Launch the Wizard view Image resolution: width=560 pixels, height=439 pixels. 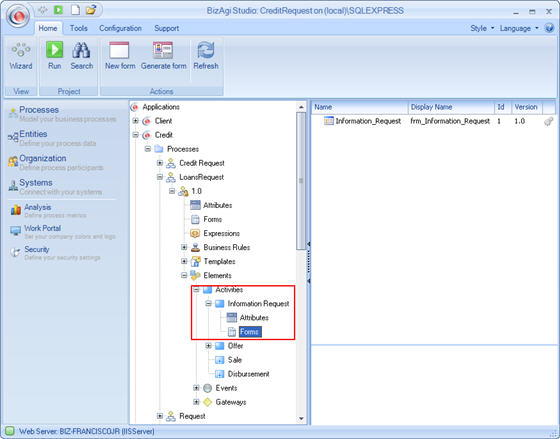21,56
